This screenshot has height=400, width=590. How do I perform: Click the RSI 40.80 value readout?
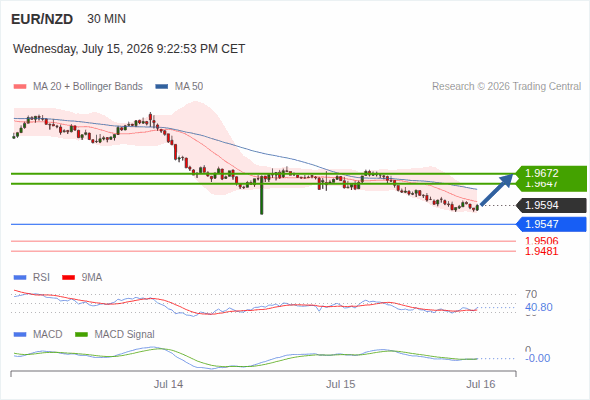539,307
